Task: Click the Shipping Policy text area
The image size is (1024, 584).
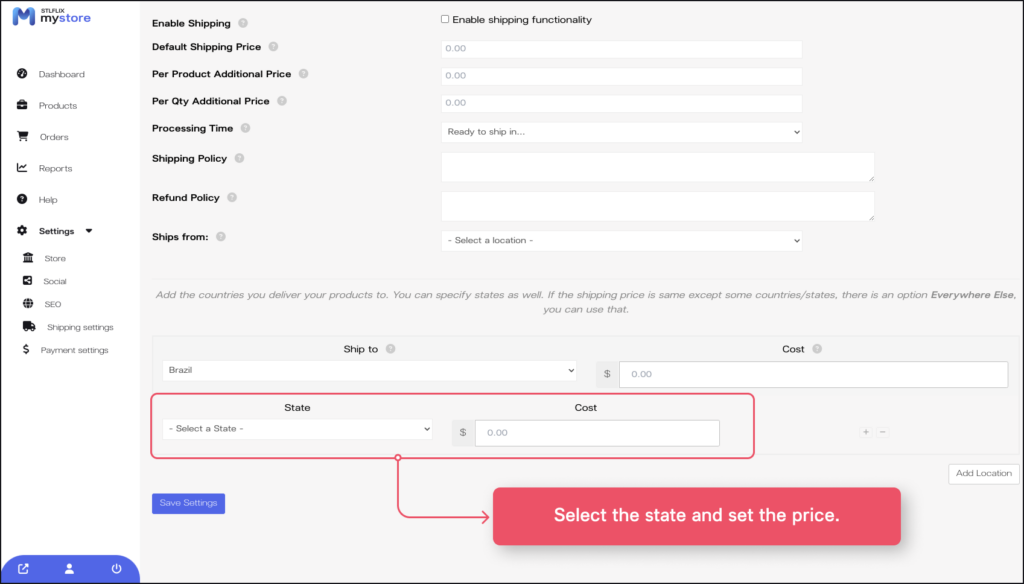Action: coord(657,167)
